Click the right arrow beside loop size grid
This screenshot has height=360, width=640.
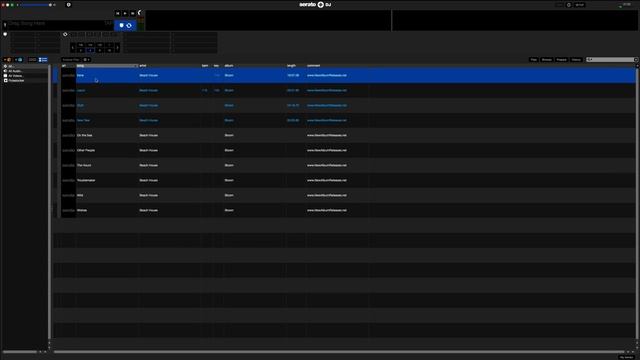click(x=118, y=48)
